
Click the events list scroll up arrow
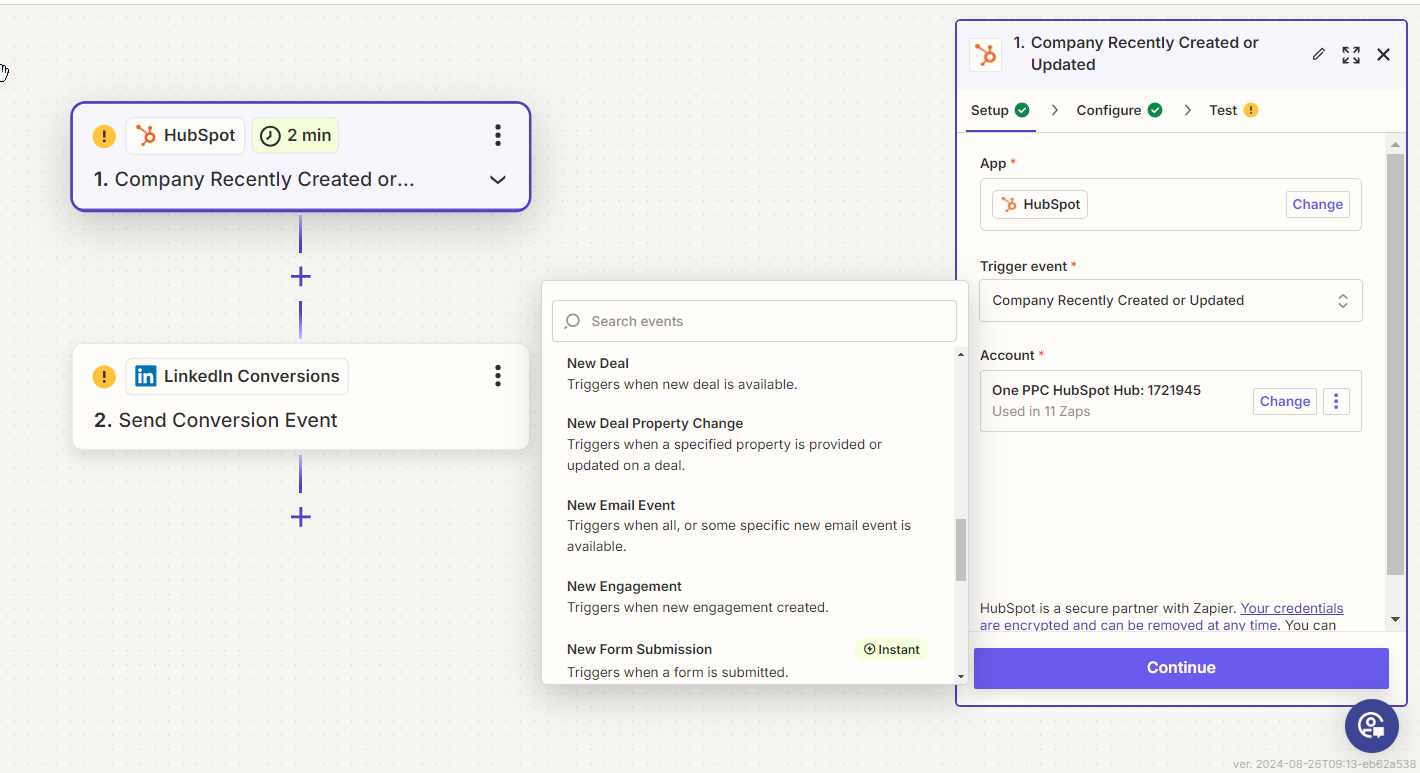click(961, 355)
